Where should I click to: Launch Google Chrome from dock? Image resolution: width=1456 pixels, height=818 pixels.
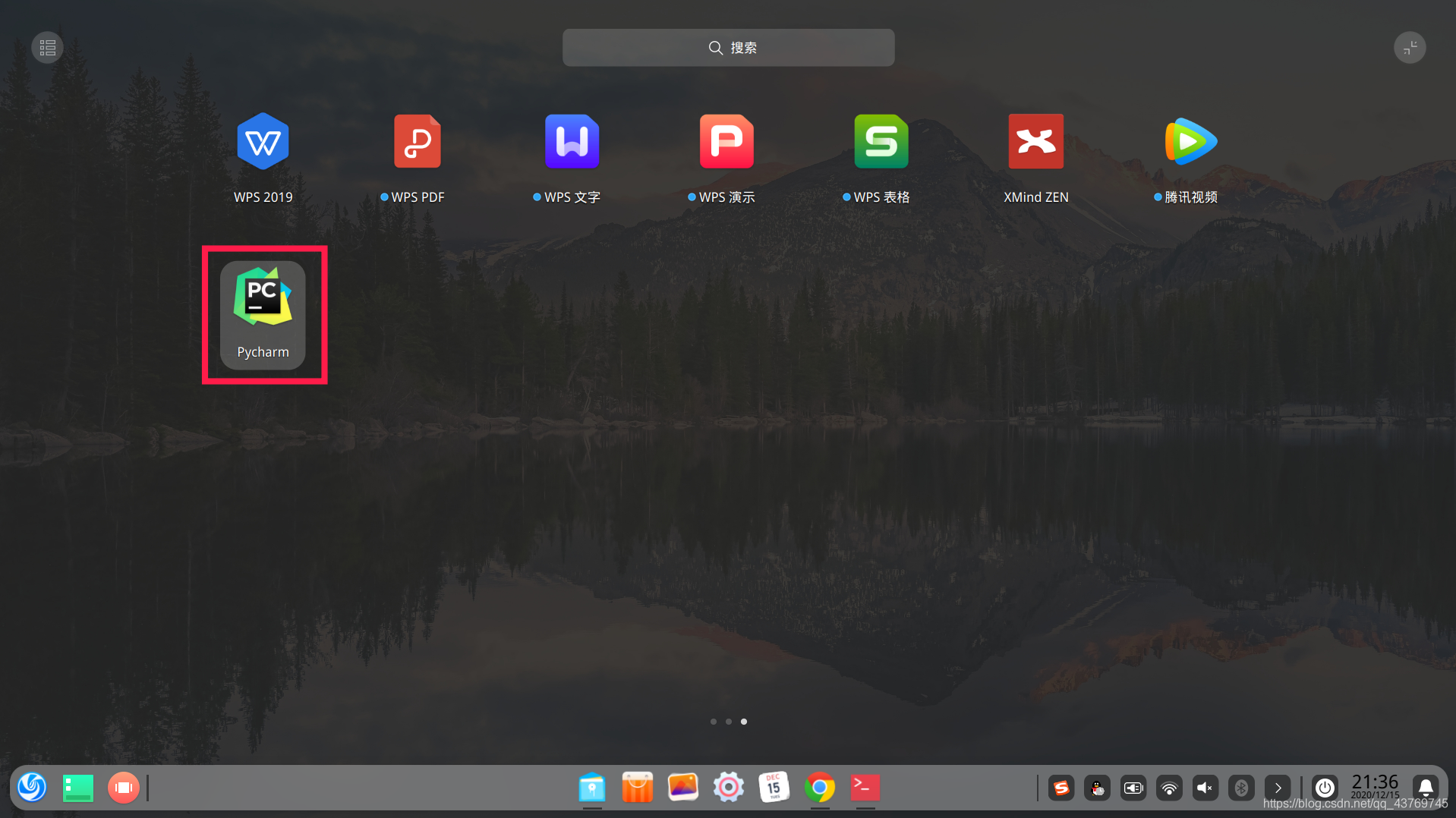coord(820,788)
